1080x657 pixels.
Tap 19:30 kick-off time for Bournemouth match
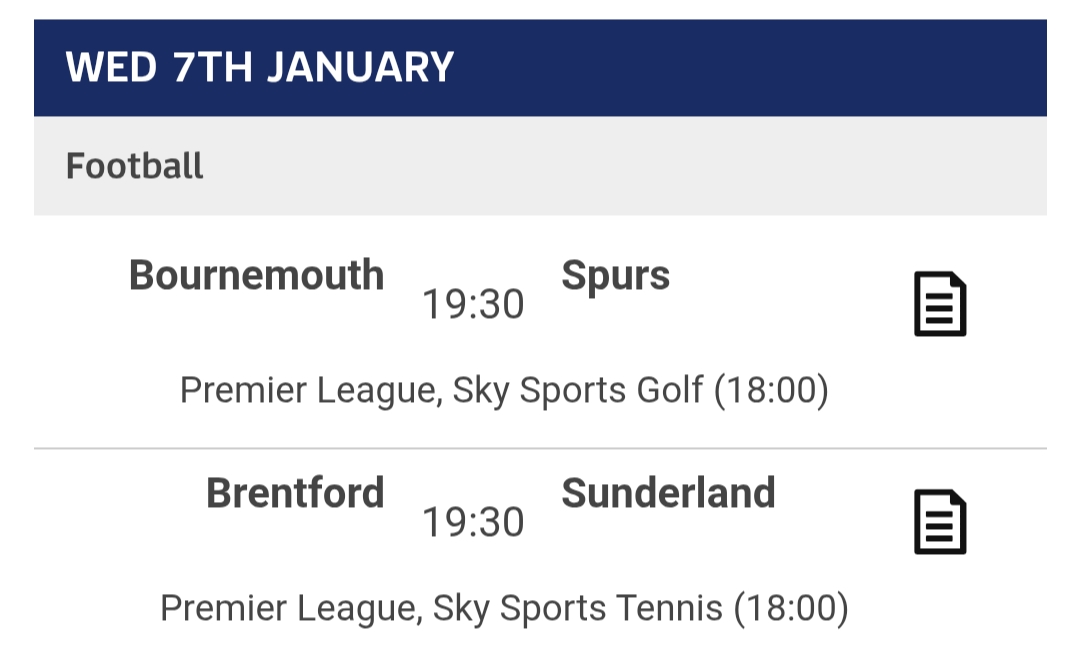click(473, 305)
